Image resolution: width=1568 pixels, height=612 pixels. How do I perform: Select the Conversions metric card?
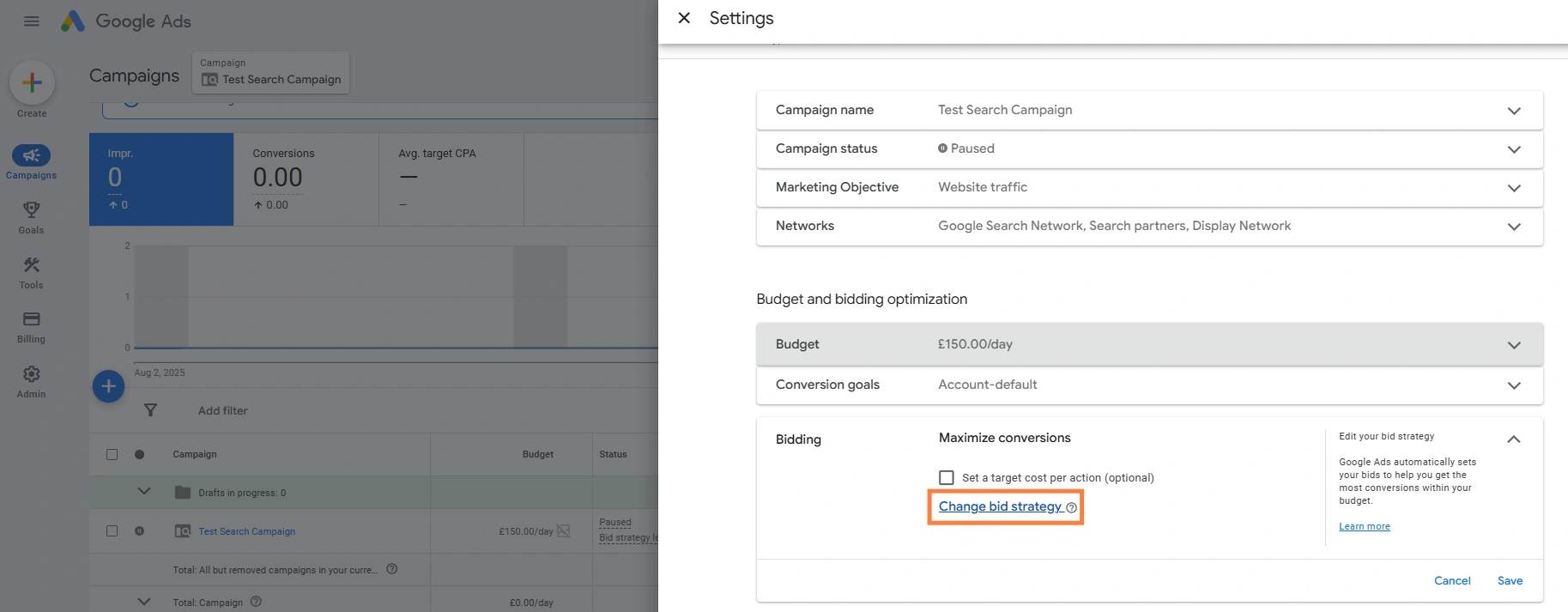[306, 179]
